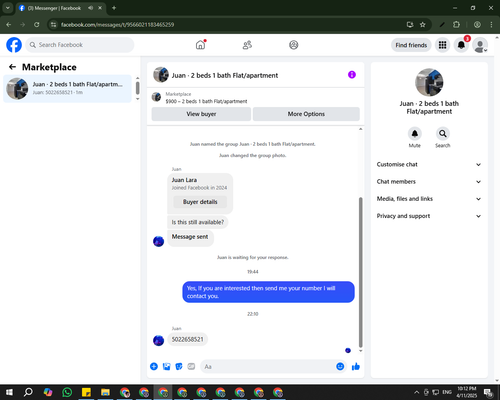Open File Explorer from the taskbar
Screen dimensions: 500x400
[105, 392]
